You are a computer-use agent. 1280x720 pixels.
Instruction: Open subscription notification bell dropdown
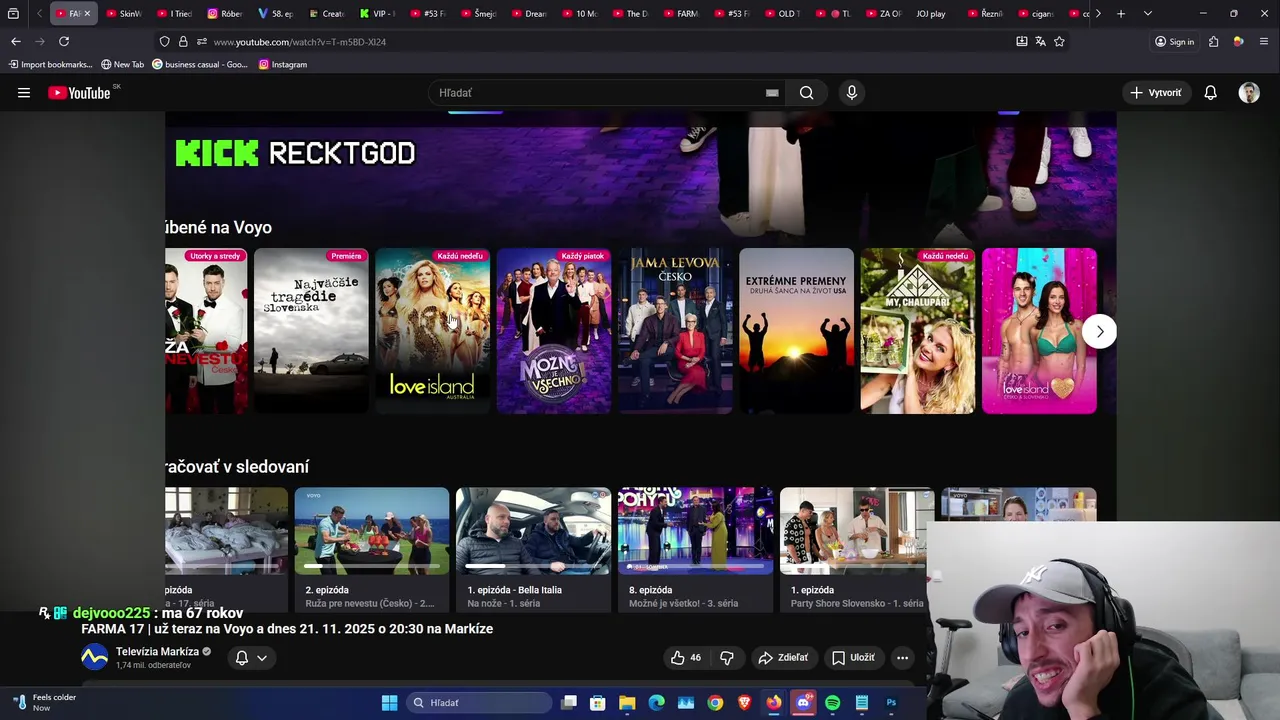point(251,657)
